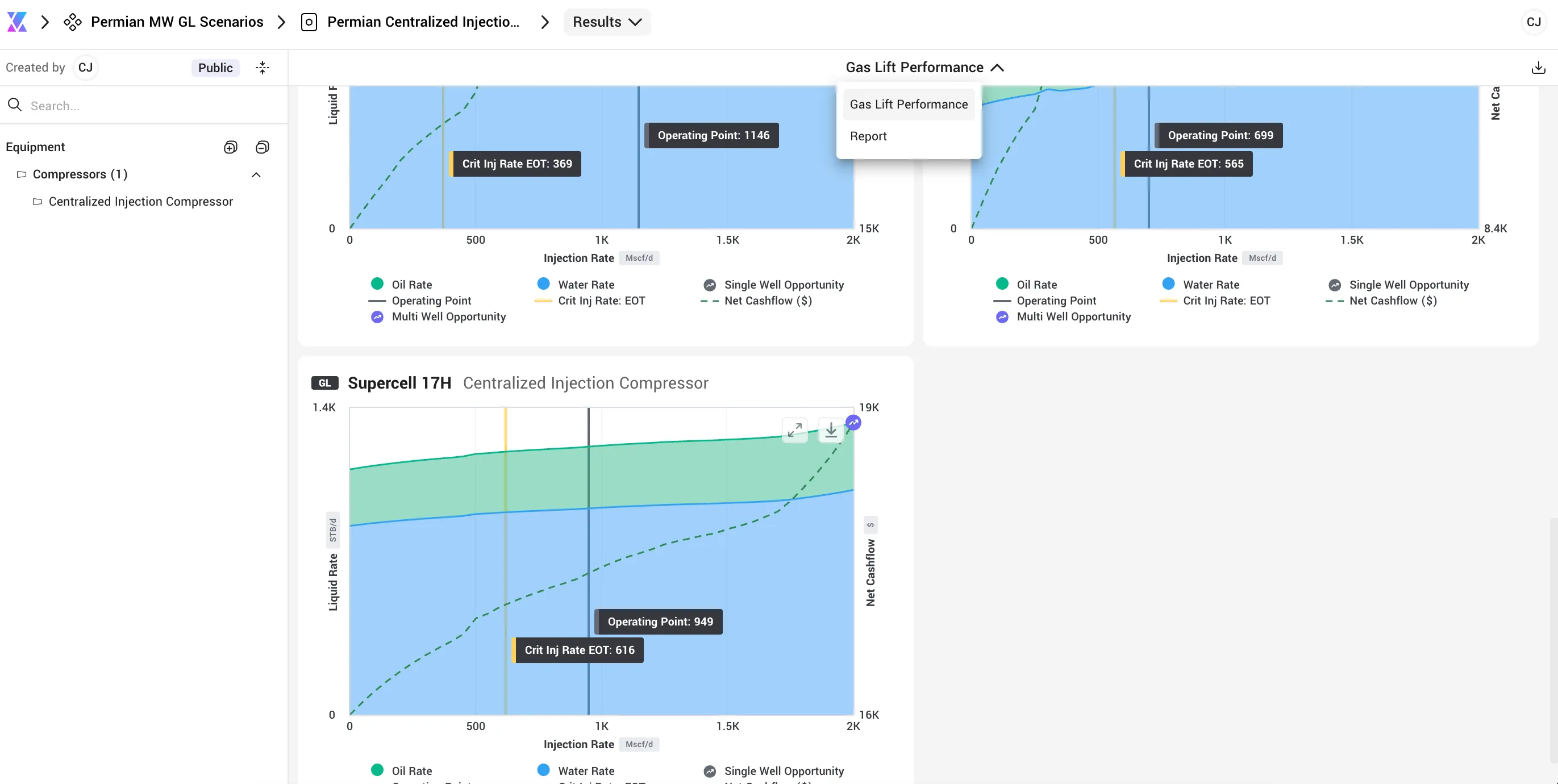Collapse all equipment with the minus-stack icon

(x=262, y=147)
